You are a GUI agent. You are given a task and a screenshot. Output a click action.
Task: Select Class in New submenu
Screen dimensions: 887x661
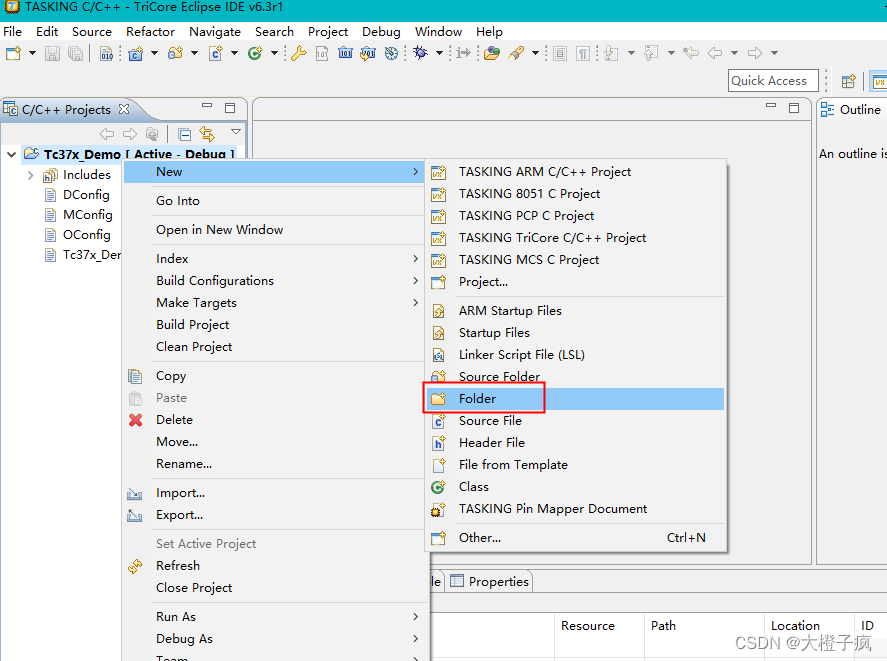[x=574, y=487]
